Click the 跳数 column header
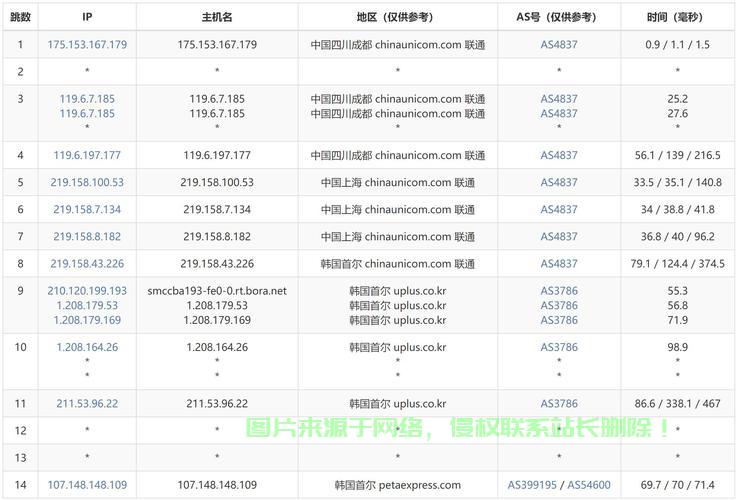 click(20, 17)
